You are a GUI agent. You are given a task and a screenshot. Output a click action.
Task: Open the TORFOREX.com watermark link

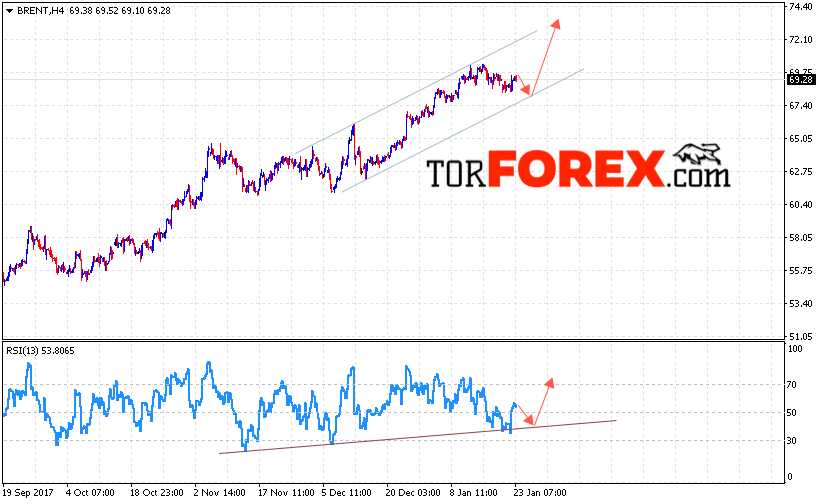pyautogui.click(x=578, y=169)
